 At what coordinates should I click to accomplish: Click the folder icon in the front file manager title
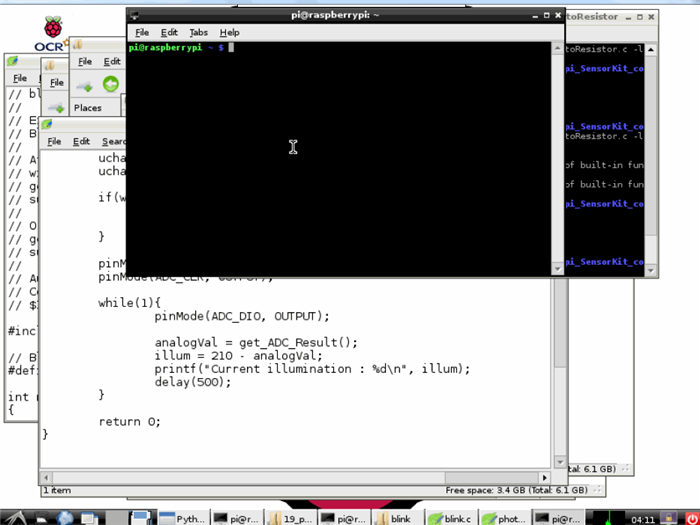point(78,45)
